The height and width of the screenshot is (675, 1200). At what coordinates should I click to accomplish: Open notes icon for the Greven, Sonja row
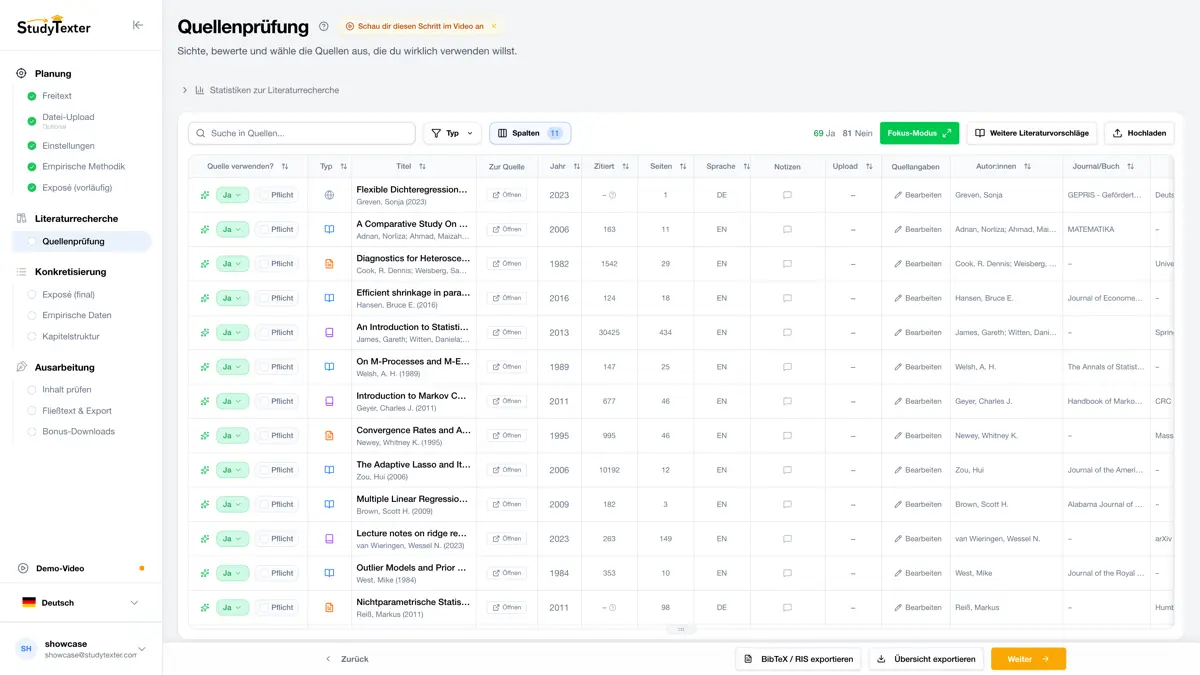[787, 195]
